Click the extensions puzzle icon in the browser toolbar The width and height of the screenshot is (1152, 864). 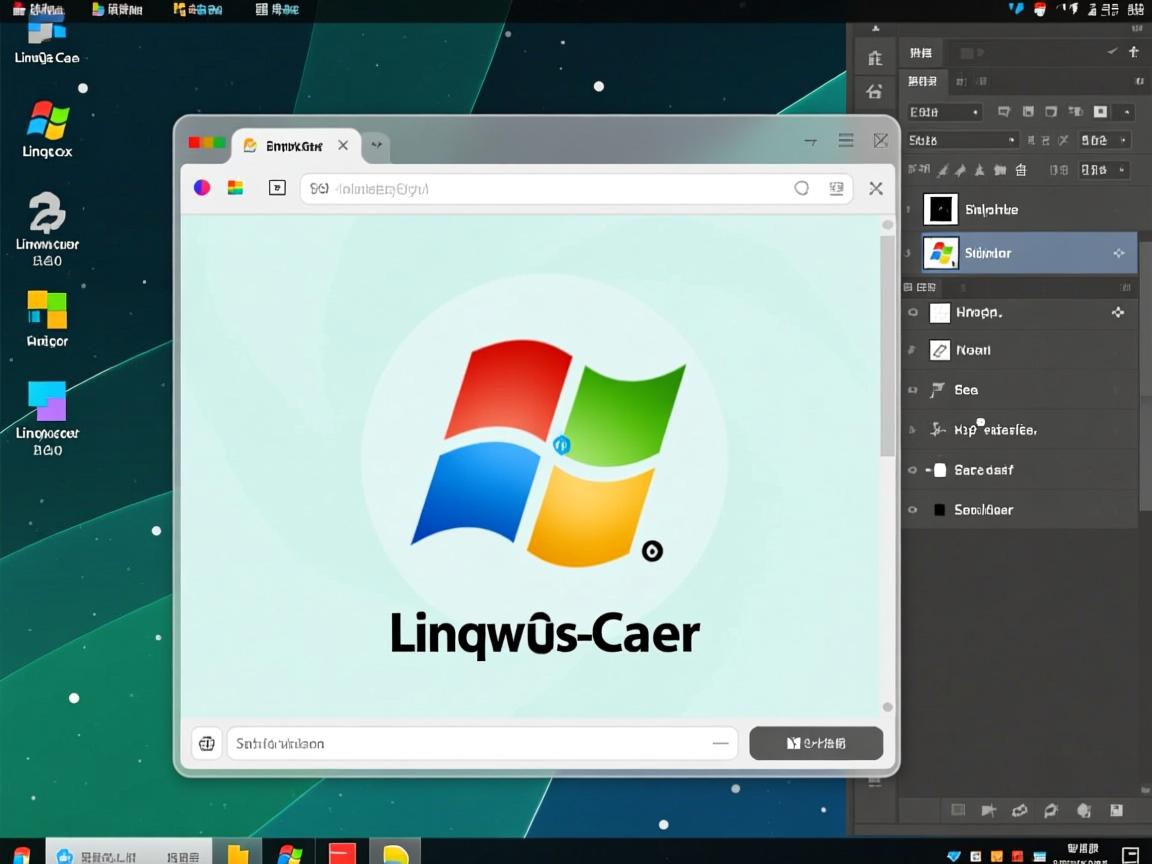(277, 187)
